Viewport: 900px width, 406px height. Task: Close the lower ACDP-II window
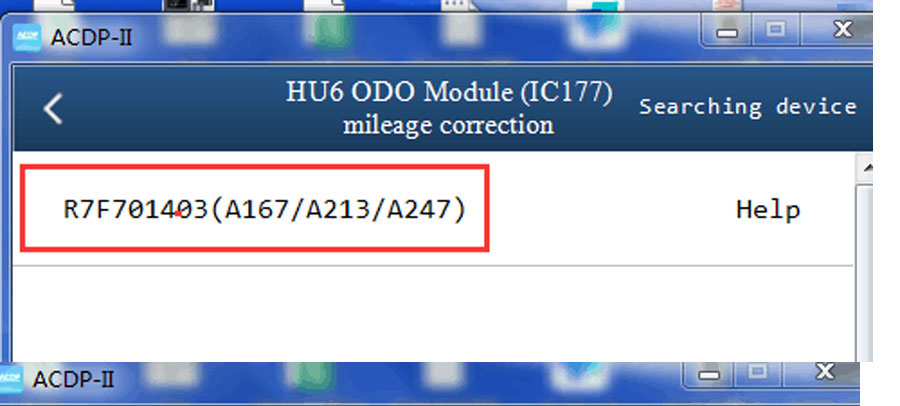pyautogui.click(x=825, y=372)
